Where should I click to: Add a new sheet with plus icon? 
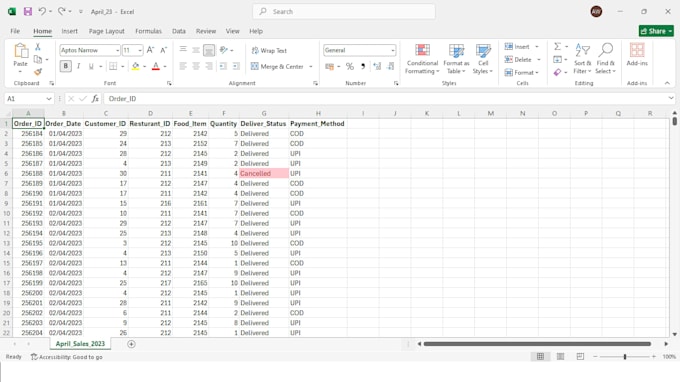[131, 344]
